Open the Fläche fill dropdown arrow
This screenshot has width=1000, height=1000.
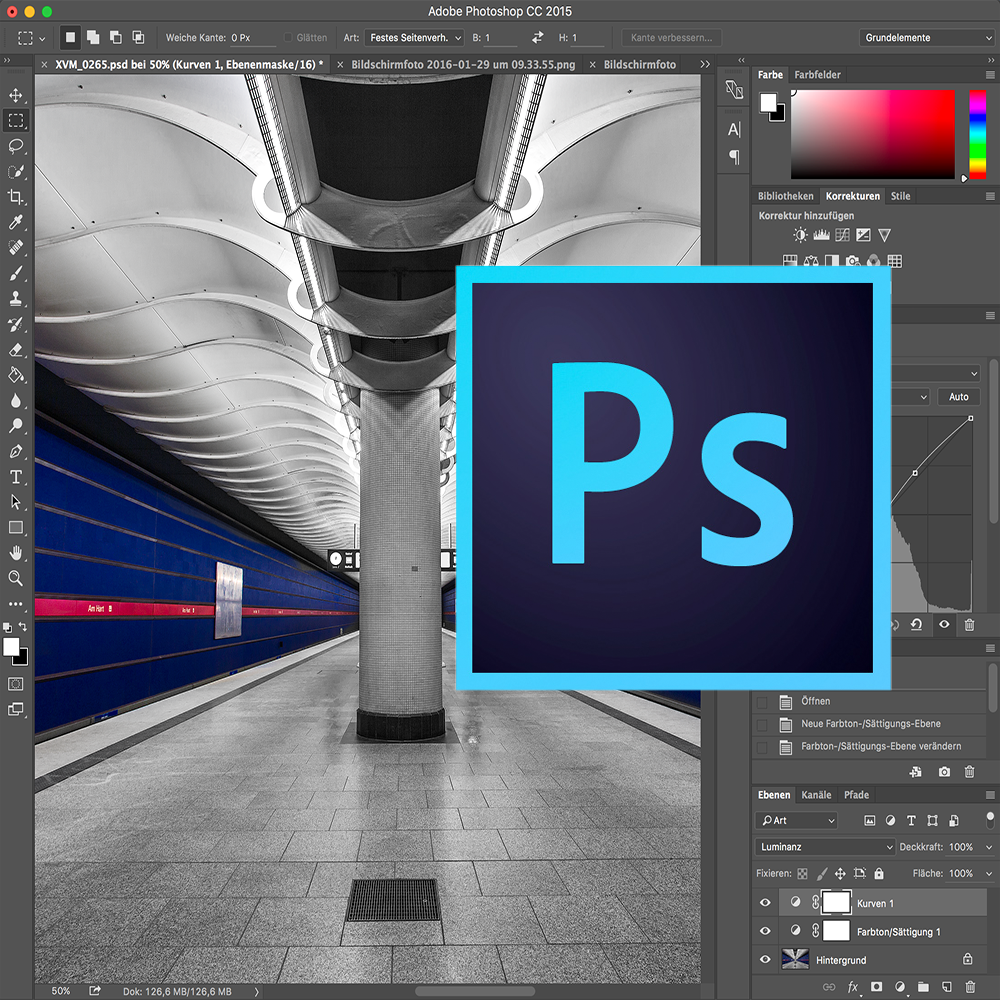[989, 874]
